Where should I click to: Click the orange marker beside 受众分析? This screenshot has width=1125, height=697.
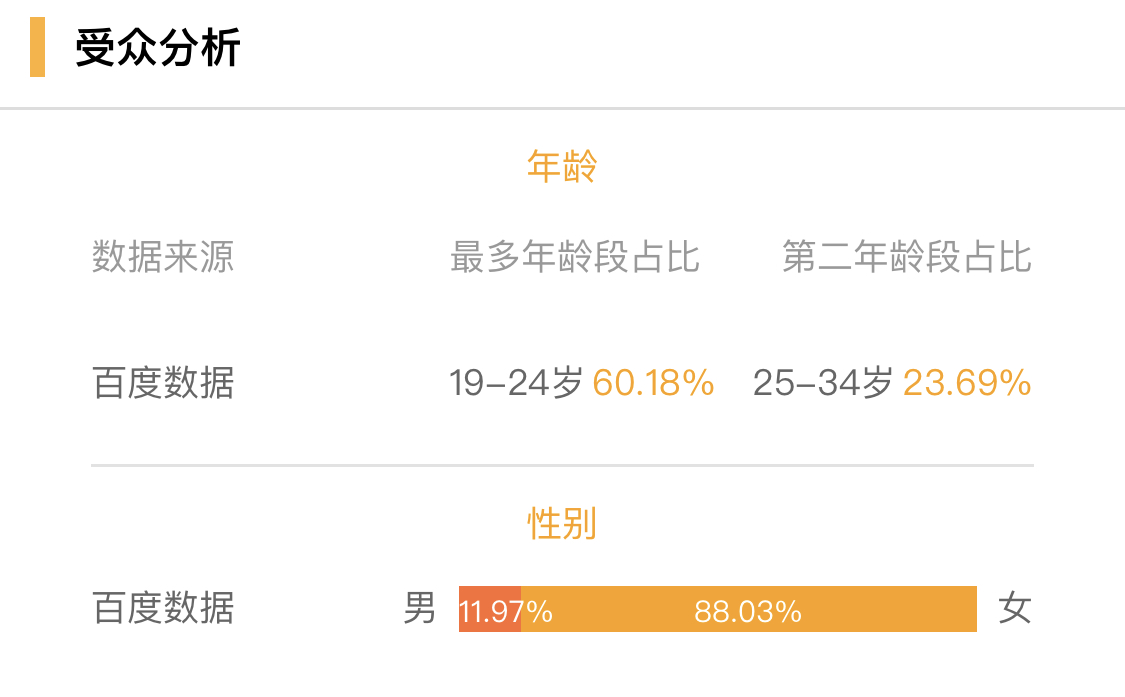(37, 47)
